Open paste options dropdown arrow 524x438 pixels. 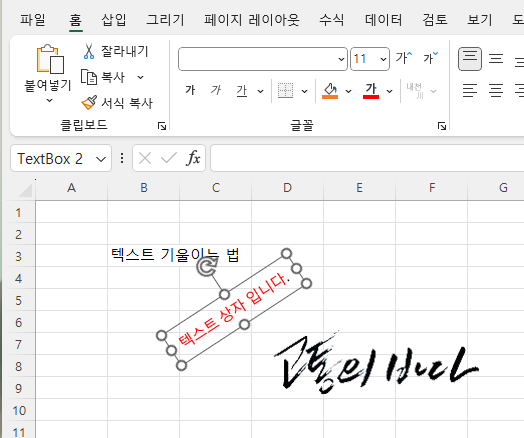coord(49,100)
